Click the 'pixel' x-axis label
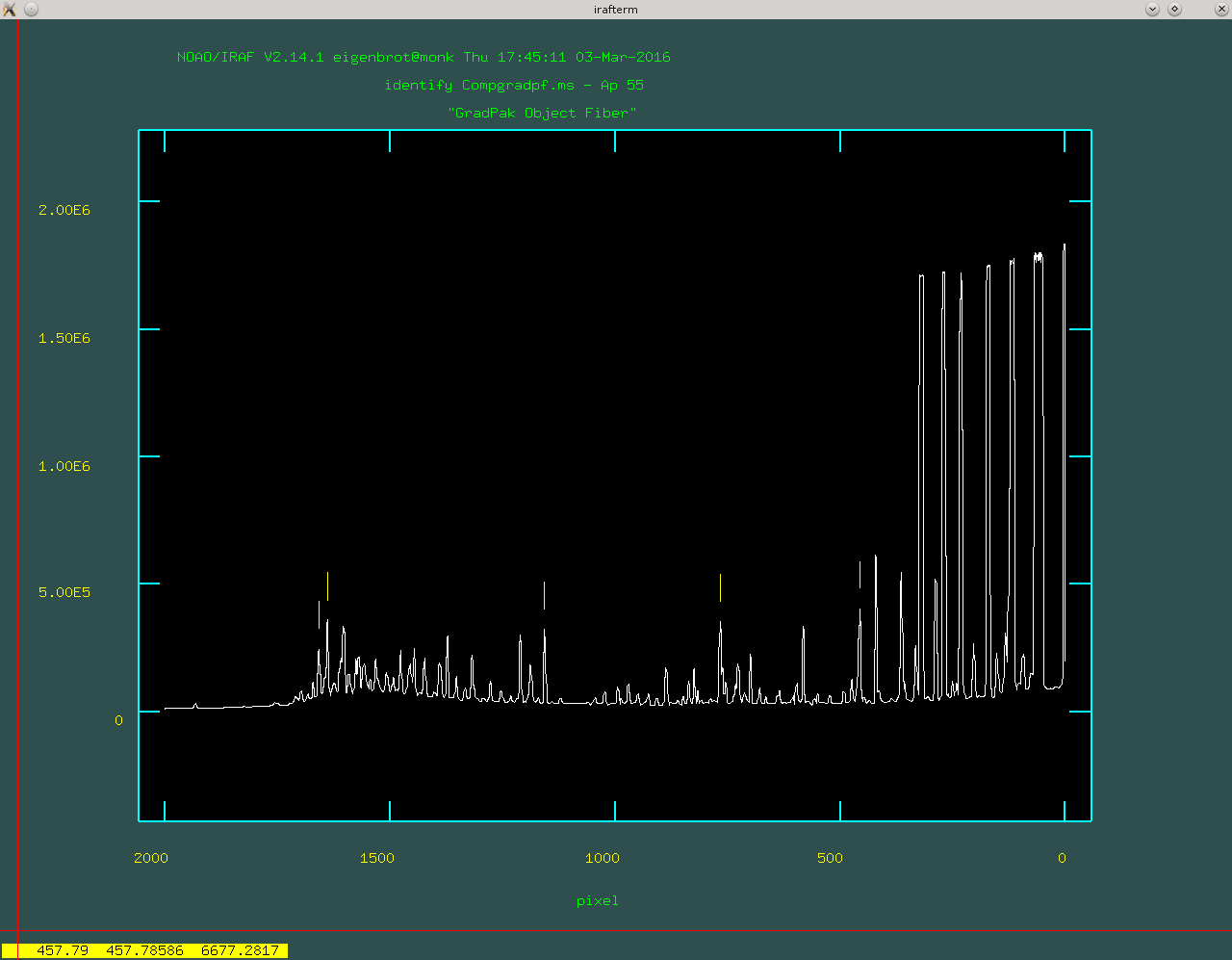 [597, 901]
